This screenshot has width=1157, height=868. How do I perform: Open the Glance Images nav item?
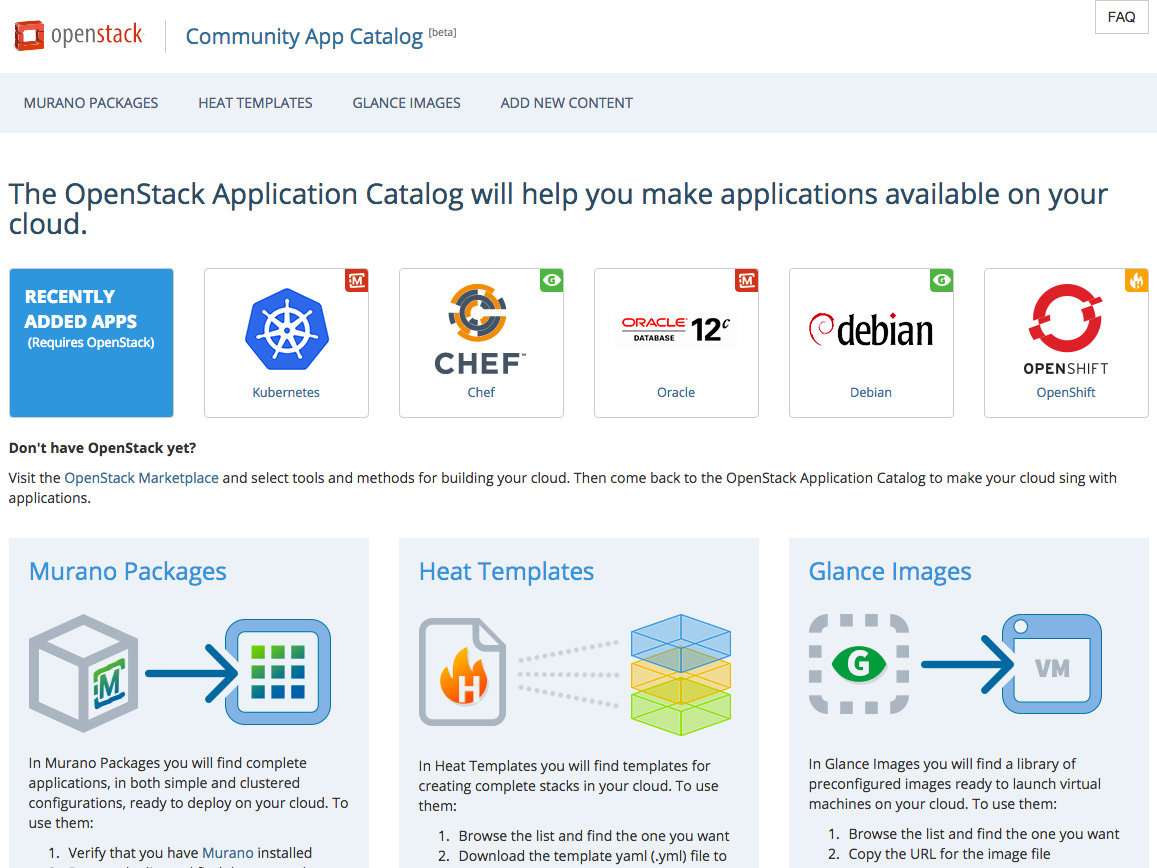407,103
